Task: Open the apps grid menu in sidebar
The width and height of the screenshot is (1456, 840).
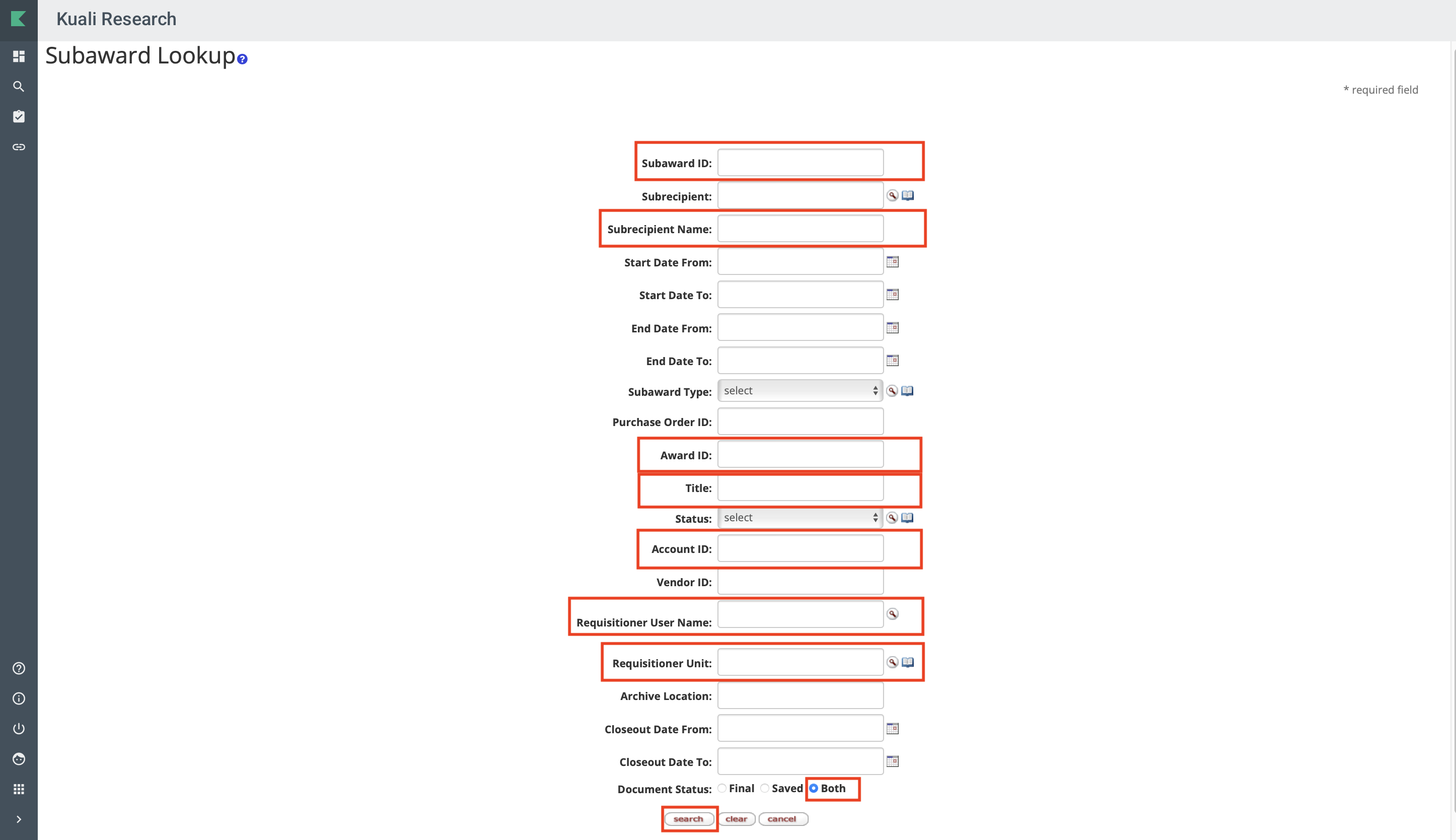Action: click(19, 789)
